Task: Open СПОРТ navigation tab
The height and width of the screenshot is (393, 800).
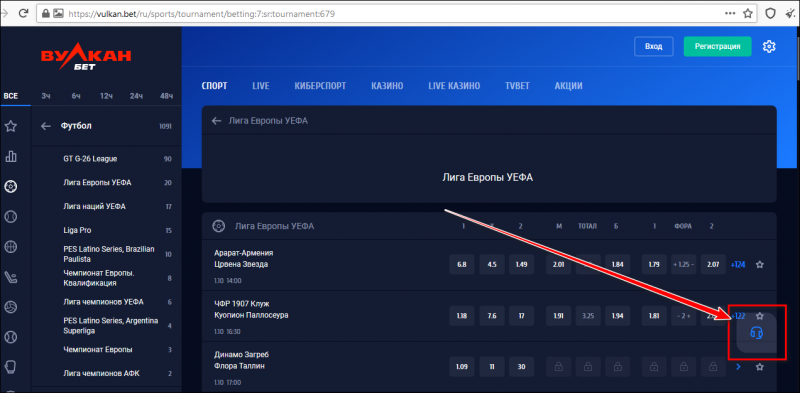Action: coord(214,86)
